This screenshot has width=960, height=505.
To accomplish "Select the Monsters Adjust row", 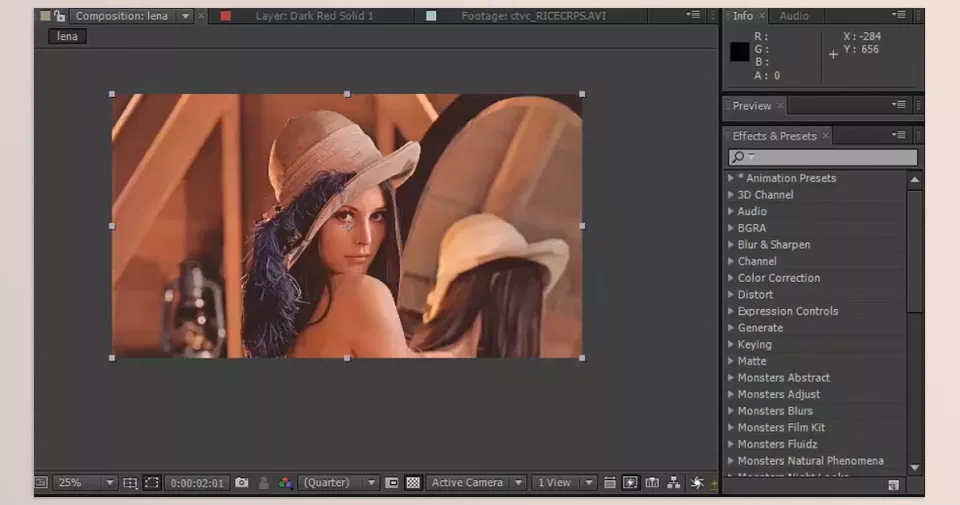I will pyautogui.click(x=816, y=394).
